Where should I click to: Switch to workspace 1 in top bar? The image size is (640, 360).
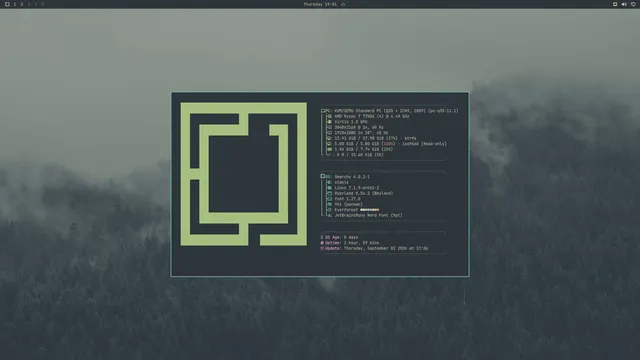point(15,4)
